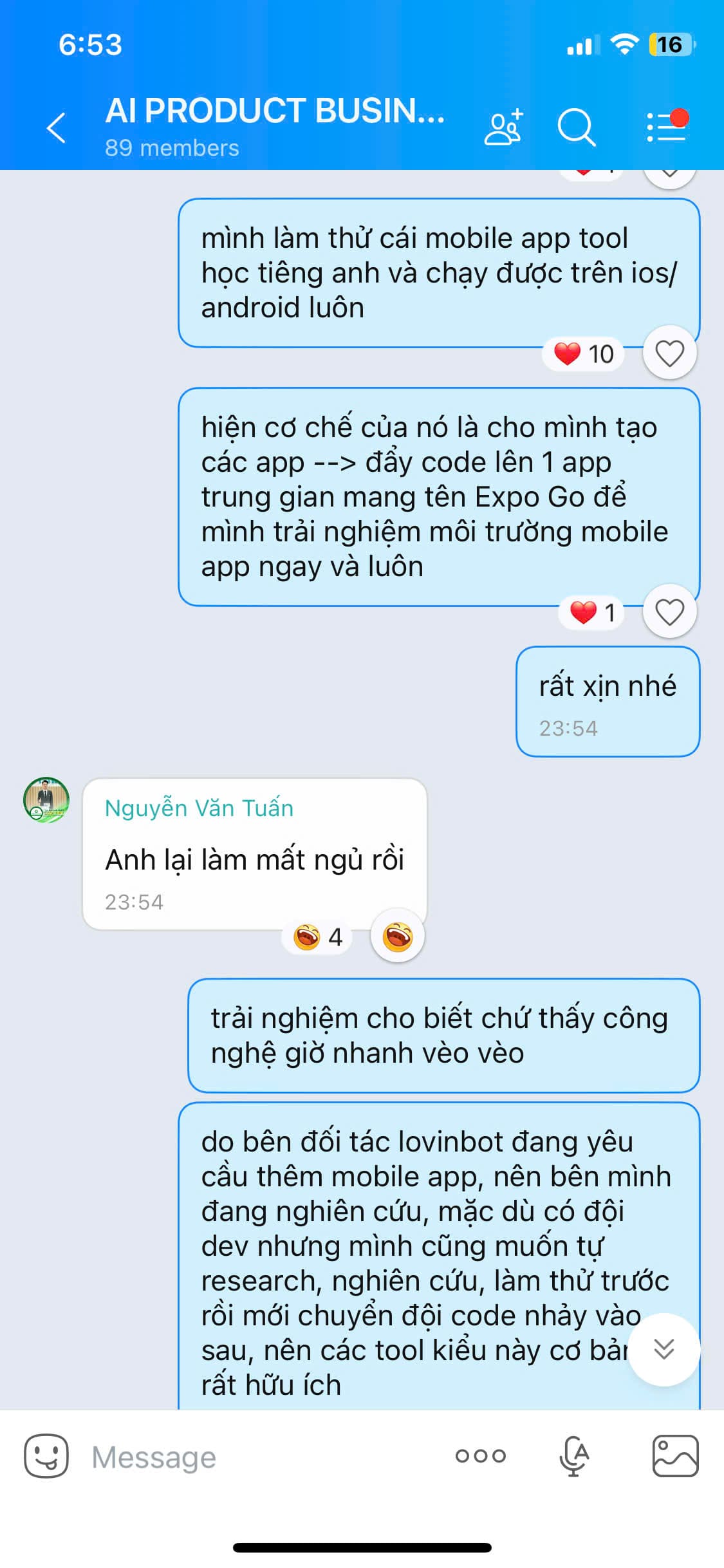Tap the search magnifier icon
724x1568 pixels.
(x=576, y=127)
